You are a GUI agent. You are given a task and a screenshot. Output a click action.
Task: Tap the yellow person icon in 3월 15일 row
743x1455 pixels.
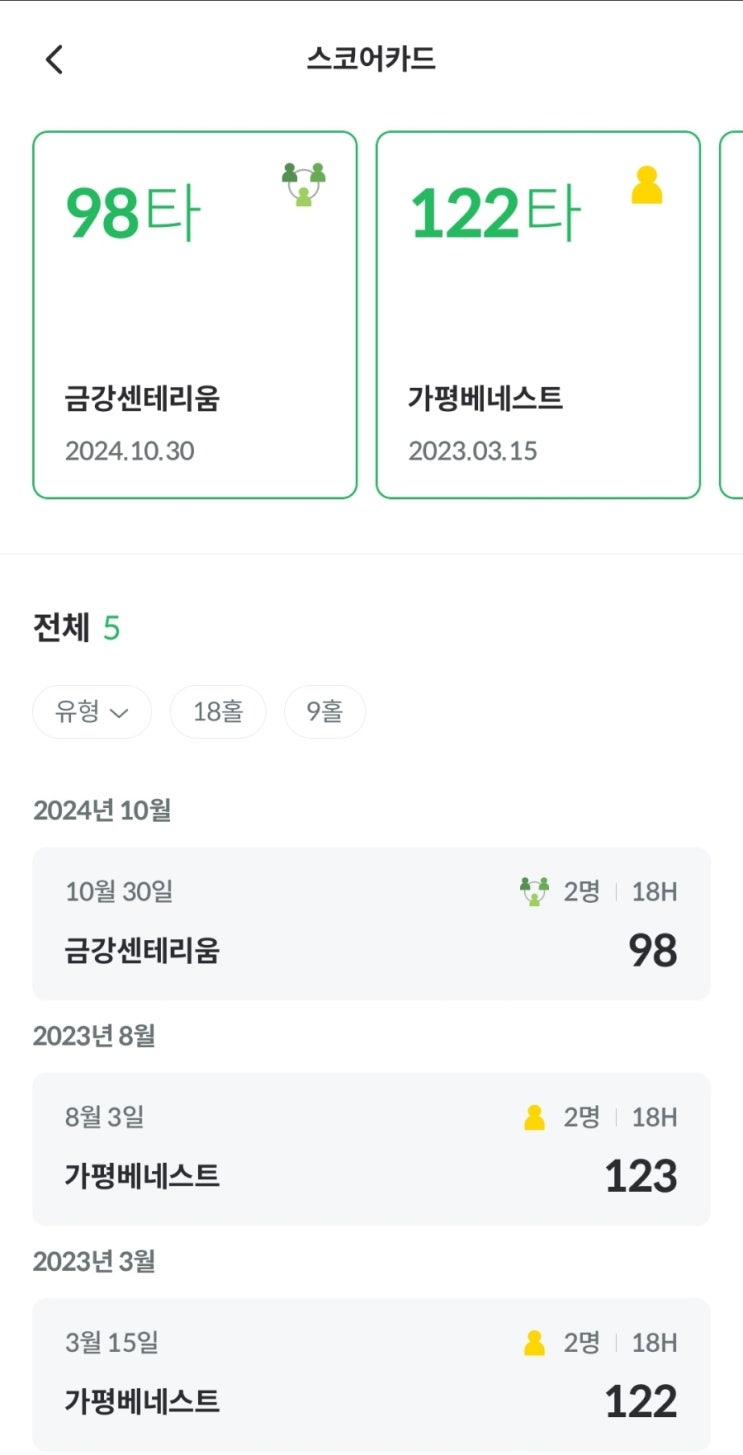pyautogui.click(x=535, y=1343)
